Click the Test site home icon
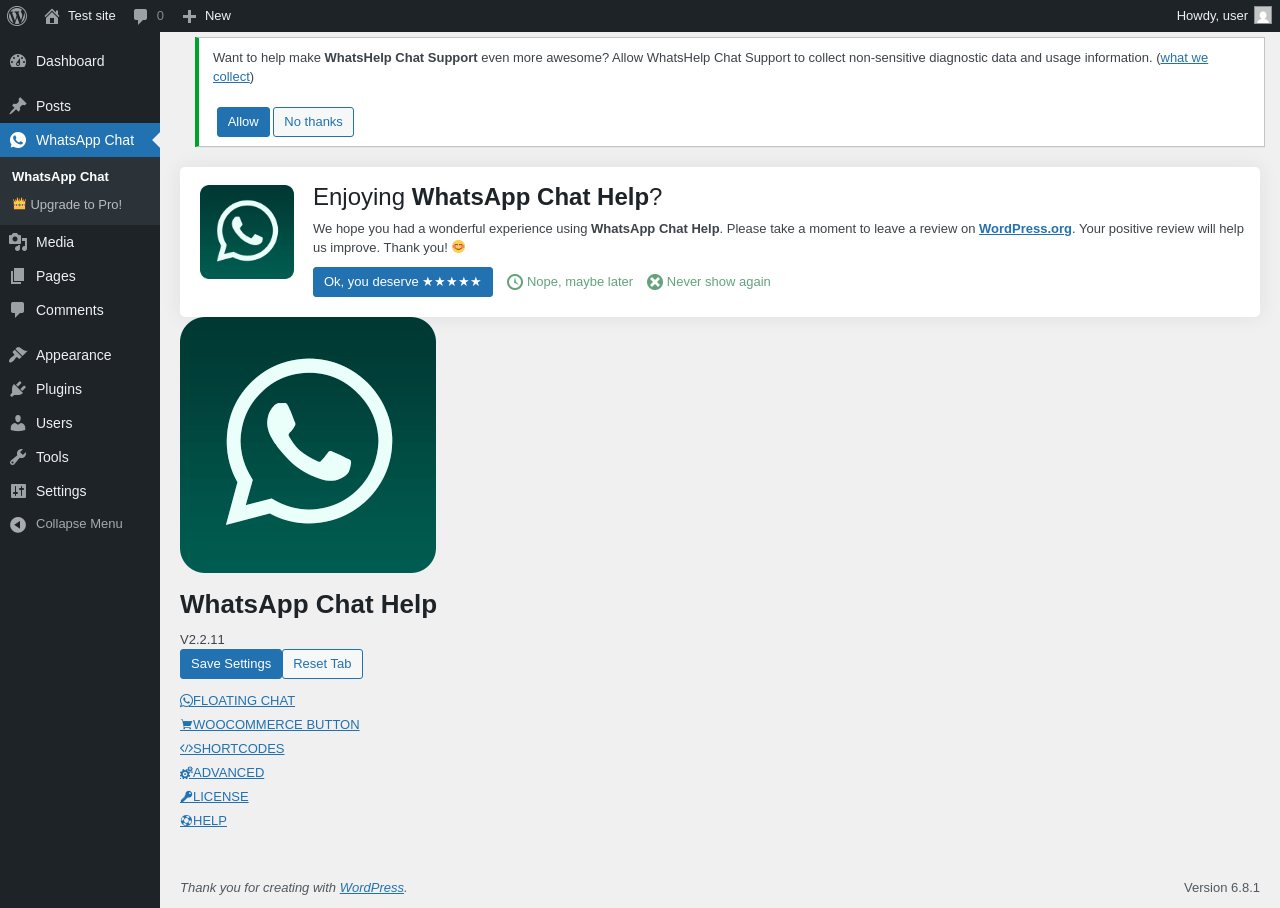 click(51, 16)
